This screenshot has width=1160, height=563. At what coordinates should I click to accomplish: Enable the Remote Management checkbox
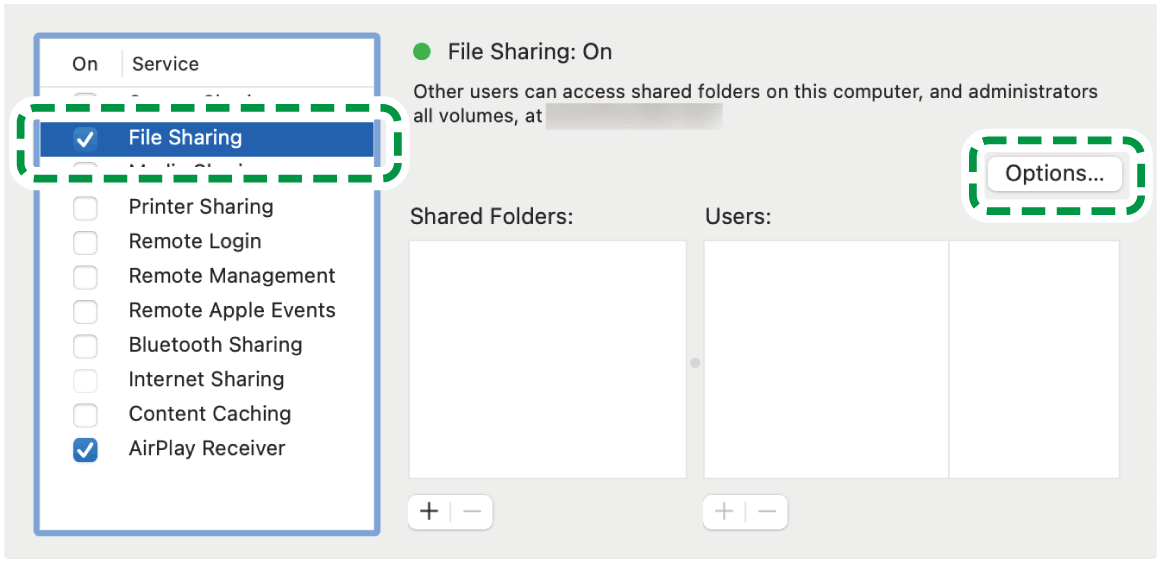[x=86, y=277]
